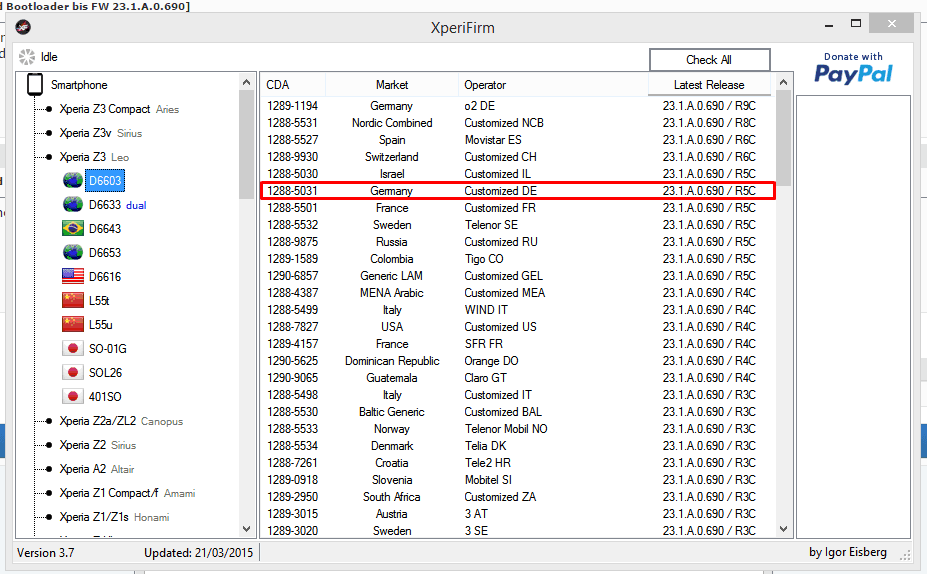
Task: Expand Xperia Z1 Compact/f Amami node
Action: [48, 493]
